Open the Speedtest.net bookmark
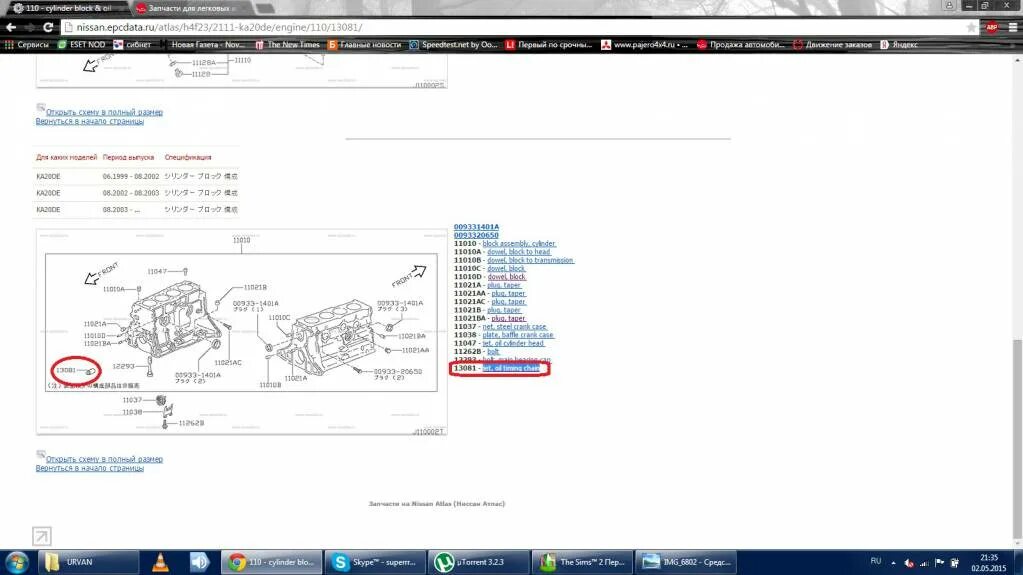The width and height of the screenshot is (1023, 575). tap(453, 45)
